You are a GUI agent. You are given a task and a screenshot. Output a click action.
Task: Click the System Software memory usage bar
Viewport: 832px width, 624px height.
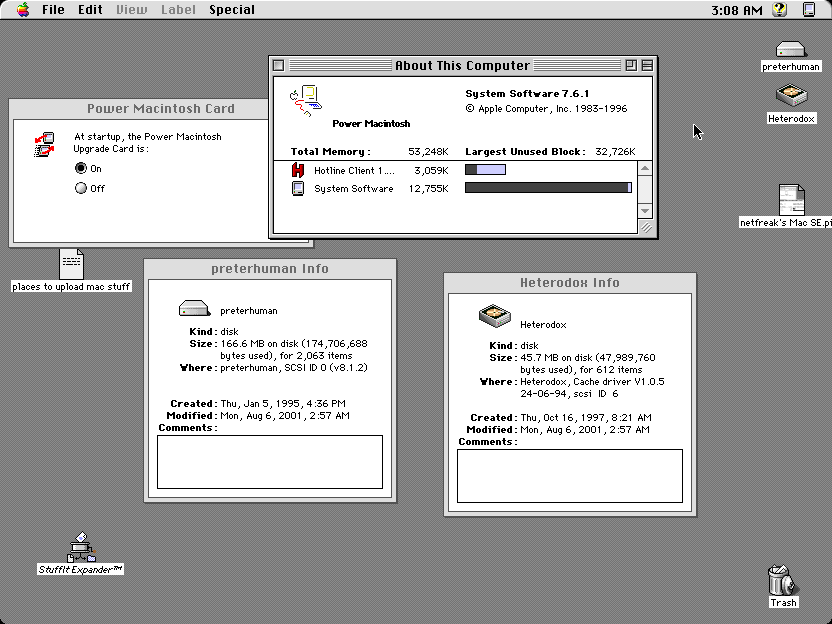coord(548,187)
